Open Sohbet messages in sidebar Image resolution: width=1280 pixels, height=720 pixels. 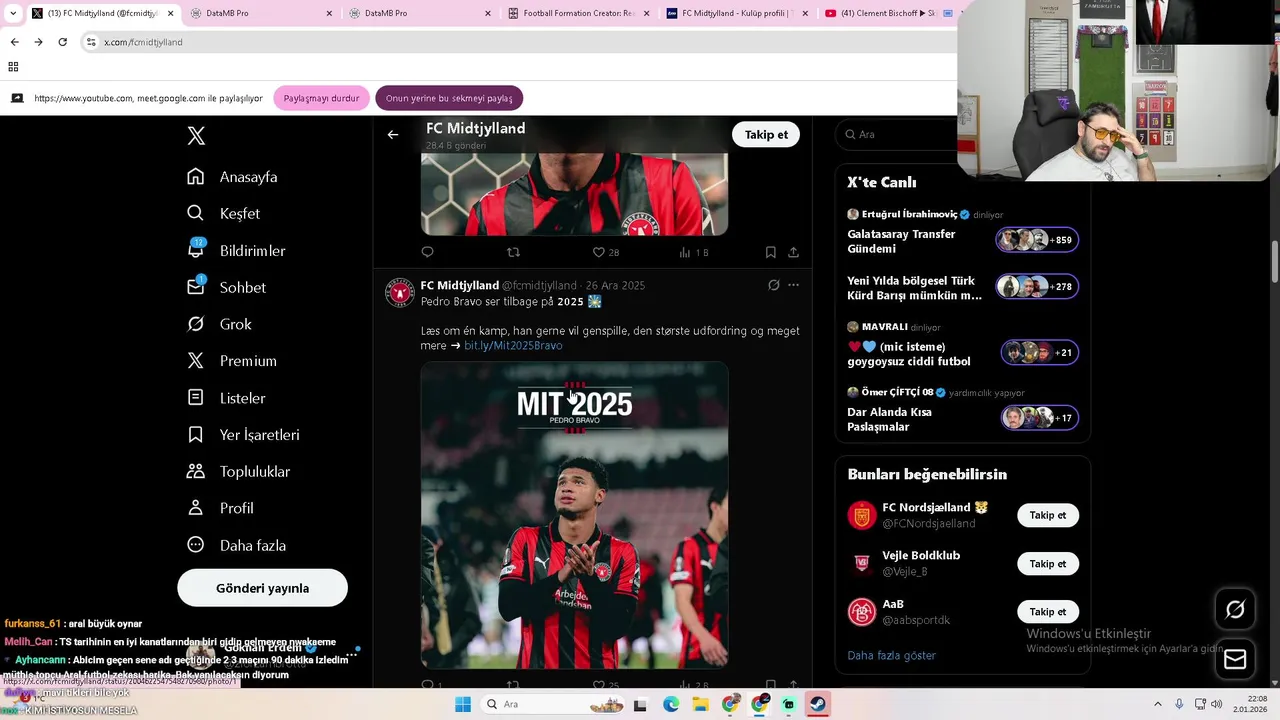226,287
